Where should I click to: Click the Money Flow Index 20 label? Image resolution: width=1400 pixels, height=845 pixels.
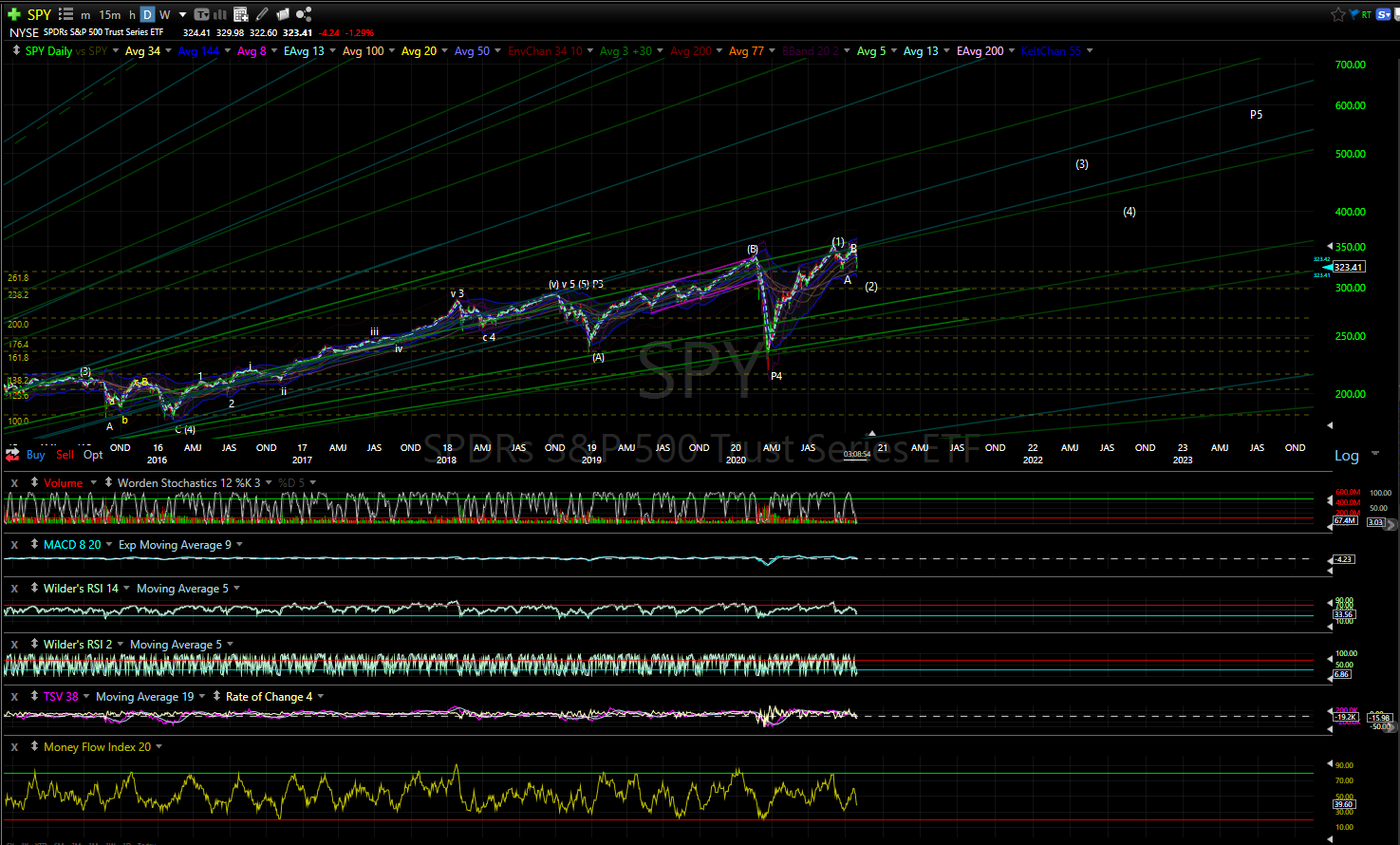click(97, 747)
